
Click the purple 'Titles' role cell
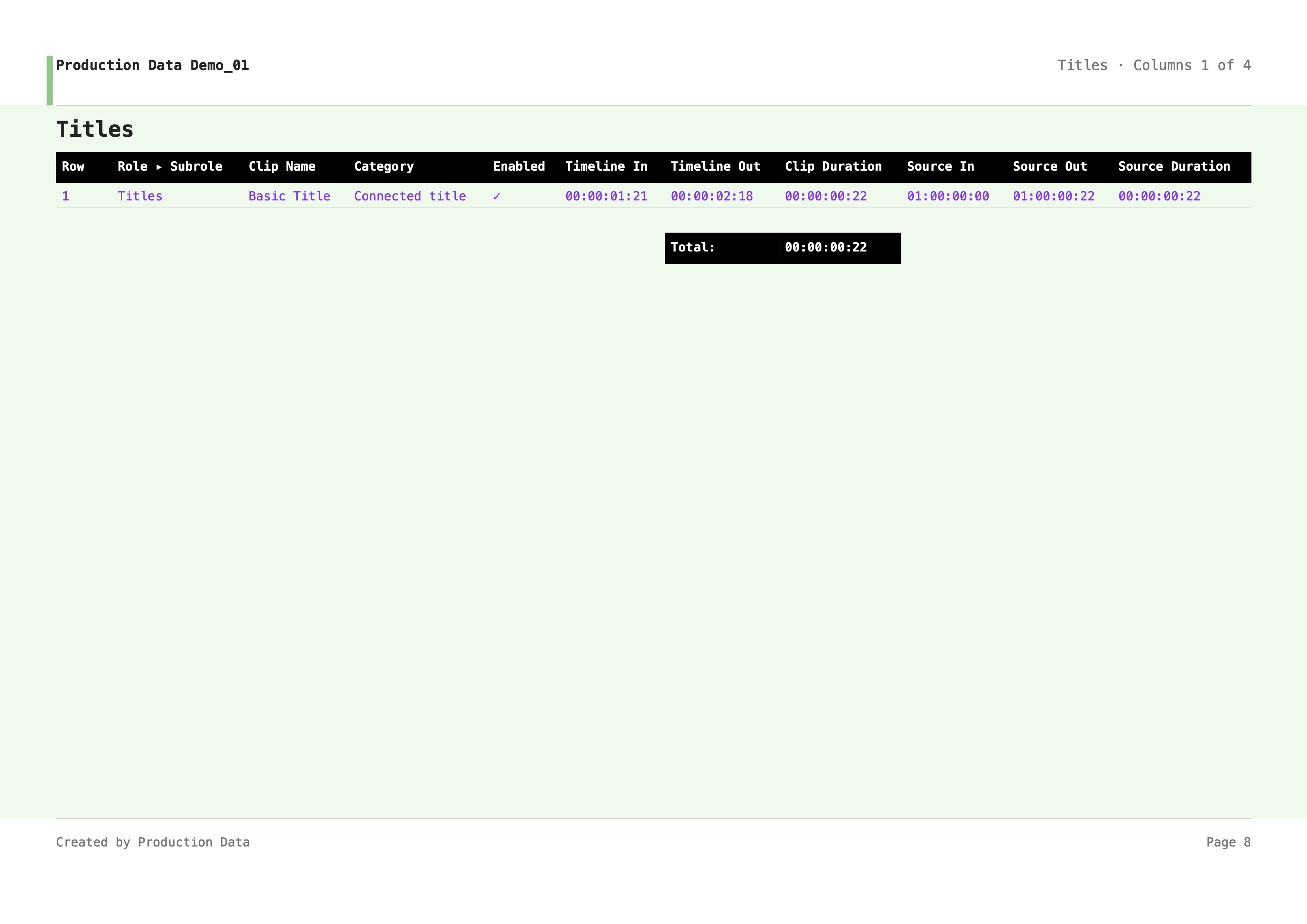(x=140, y=196)
